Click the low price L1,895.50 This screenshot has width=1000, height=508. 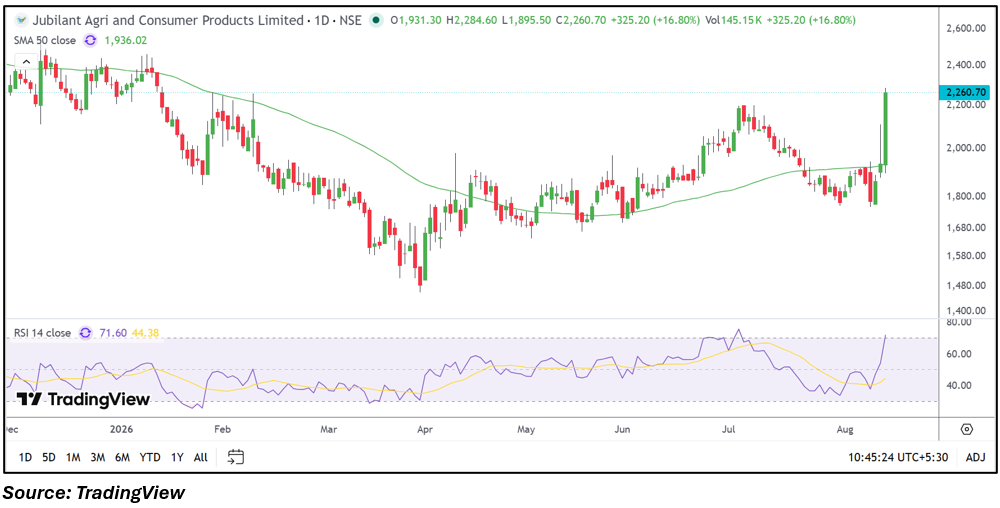[526, 20]
